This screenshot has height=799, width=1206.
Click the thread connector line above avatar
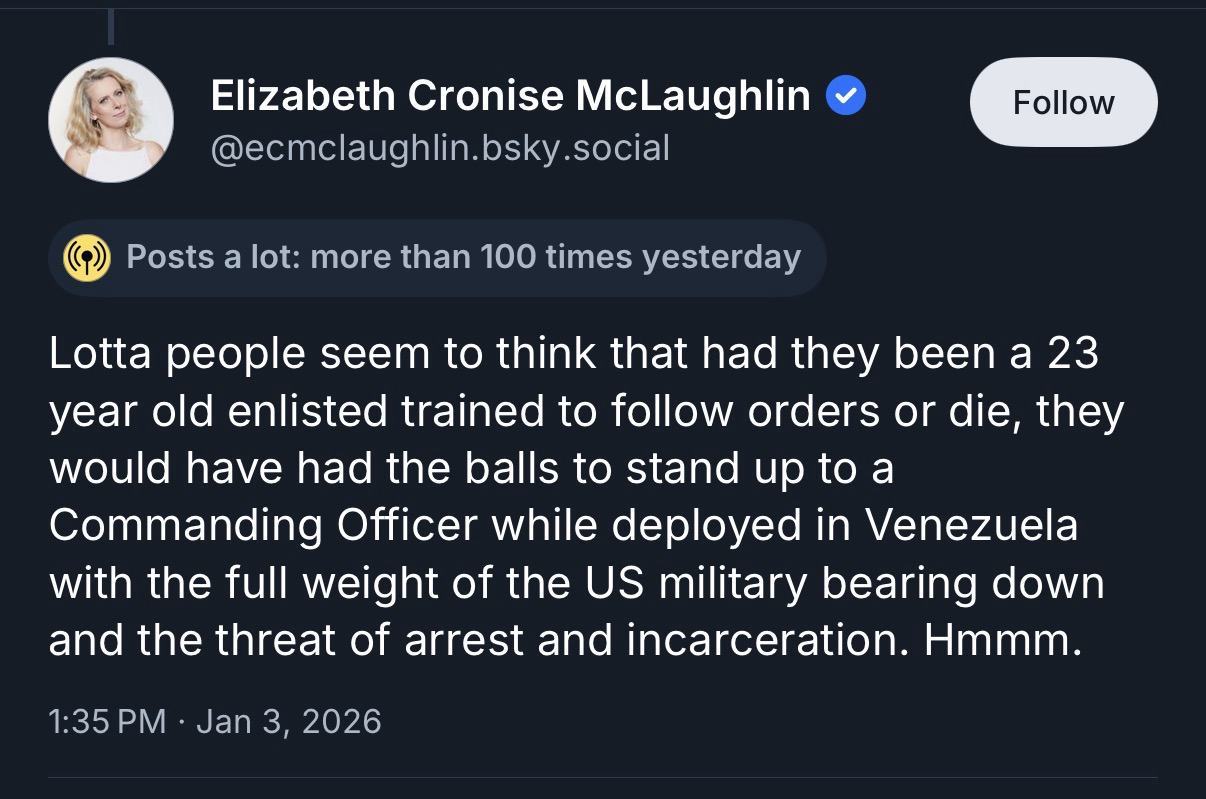110,27
